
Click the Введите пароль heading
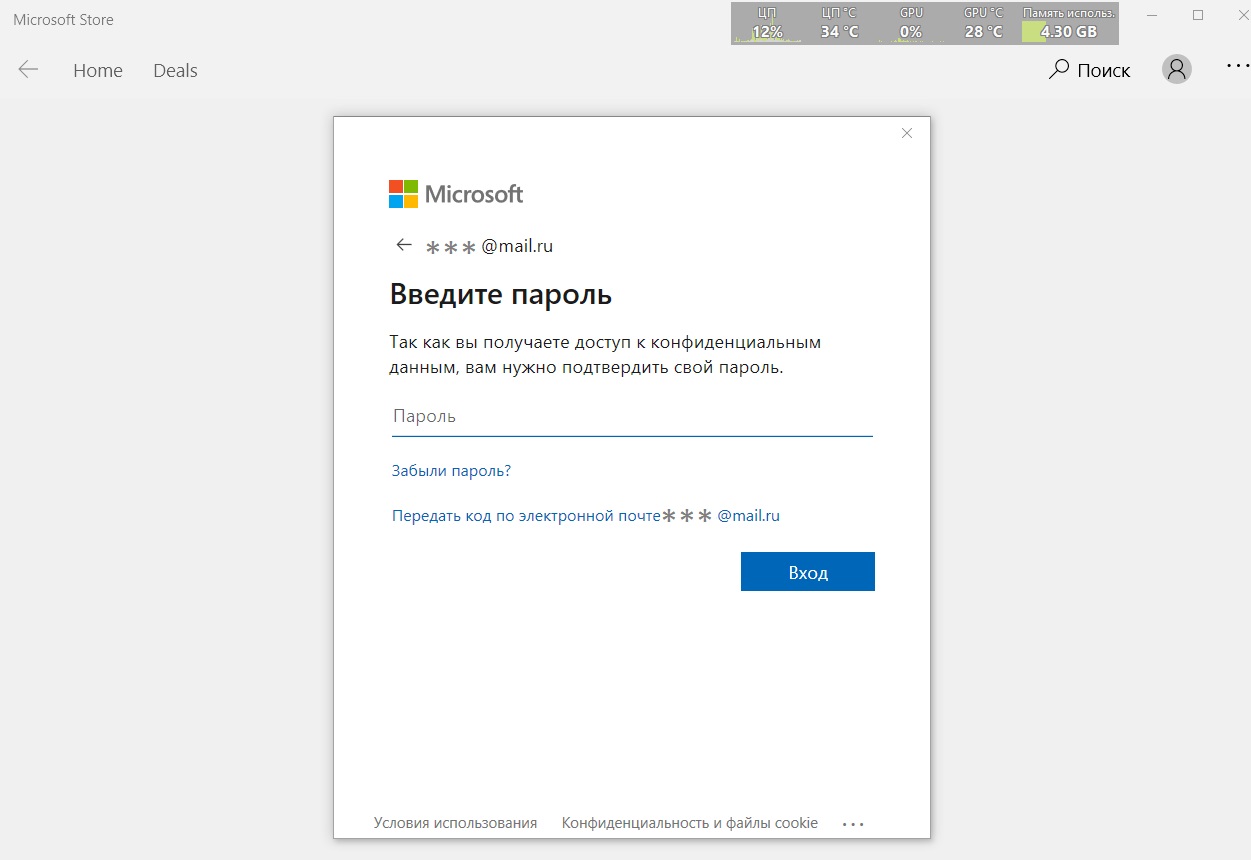[500, 295]
